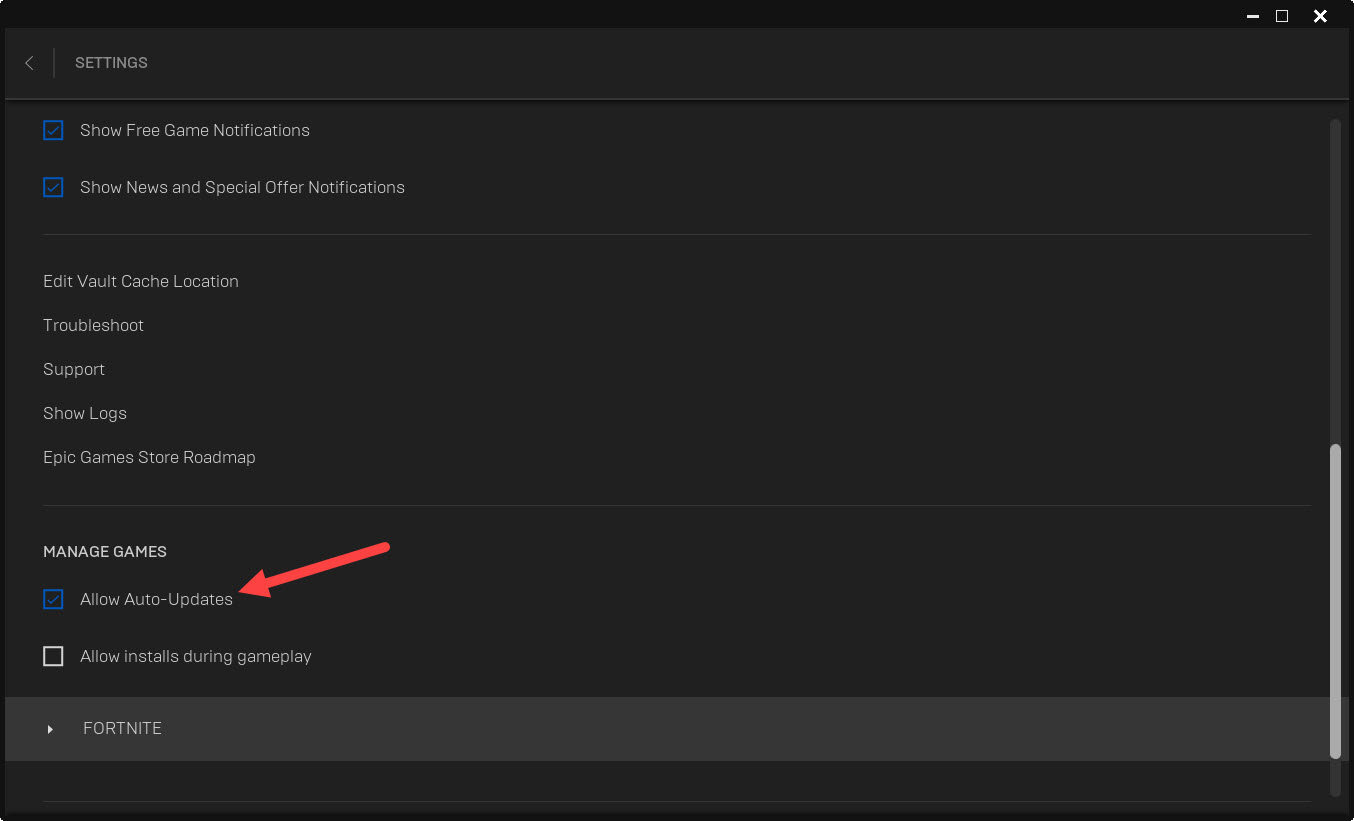Viewport: 1354px width, 821px height.
Task: Expand the FORTNITE disclosure triangle
Action: [x=50, y=729]
